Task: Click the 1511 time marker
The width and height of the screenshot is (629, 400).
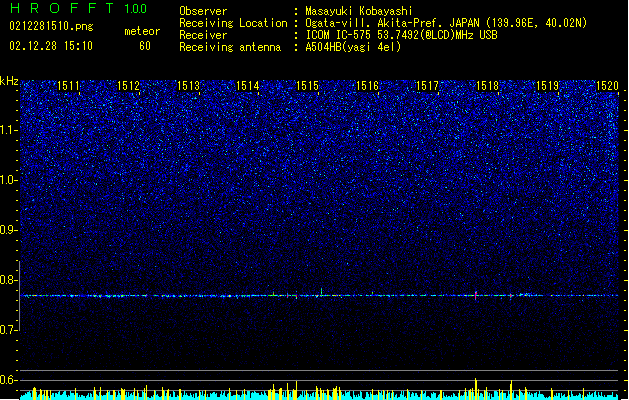Action: tap(69, 85)
